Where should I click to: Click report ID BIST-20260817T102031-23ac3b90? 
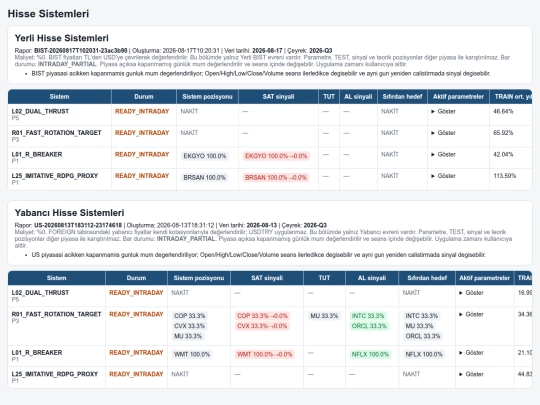[x=81, y=51]
